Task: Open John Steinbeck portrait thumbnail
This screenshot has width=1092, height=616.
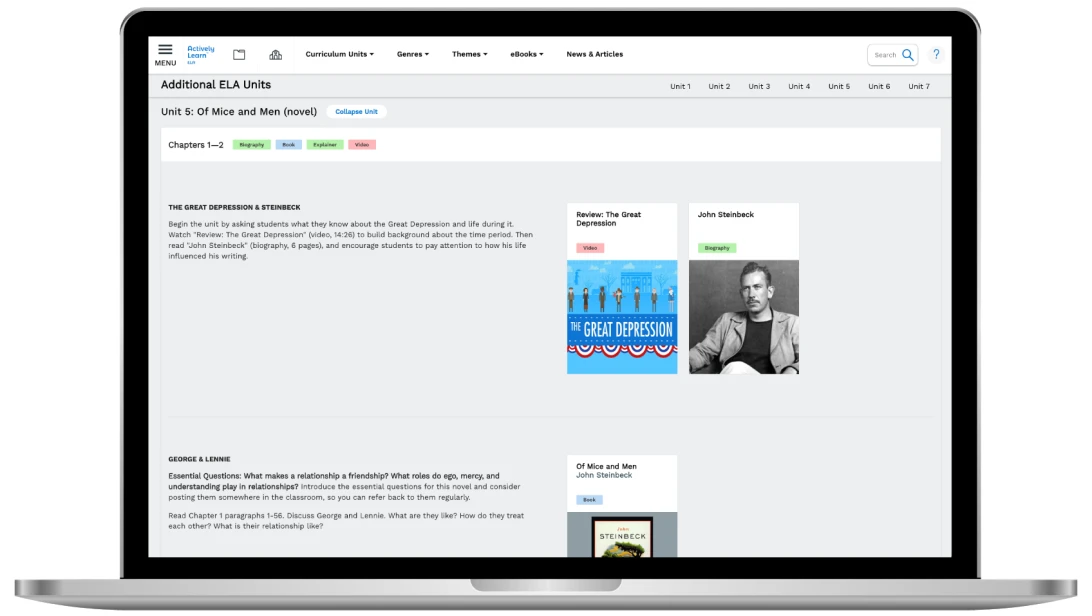Action: (744, 317)
